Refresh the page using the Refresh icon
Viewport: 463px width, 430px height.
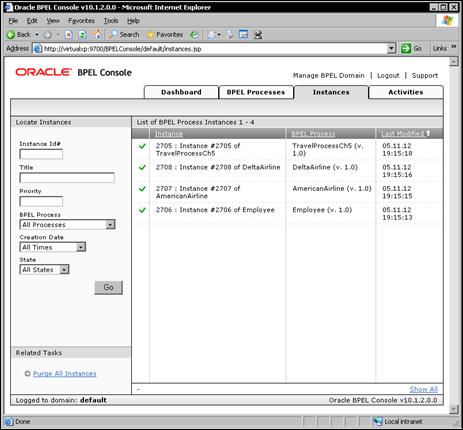coord(83,35)
